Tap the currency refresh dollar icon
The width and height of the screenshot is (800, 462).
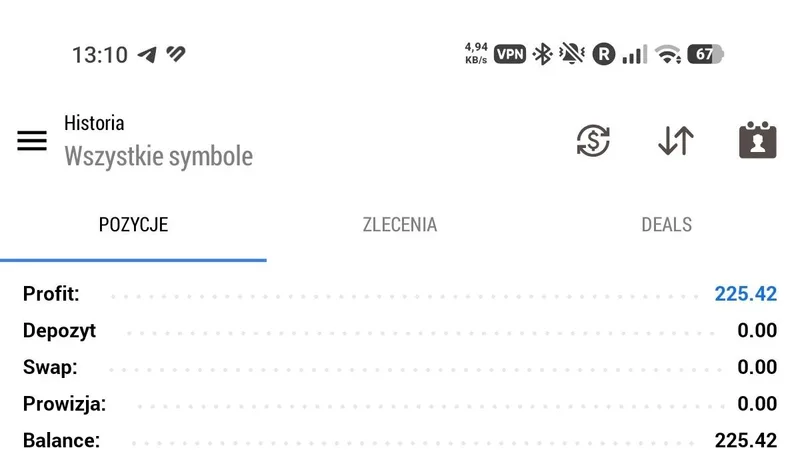[593, 140]
